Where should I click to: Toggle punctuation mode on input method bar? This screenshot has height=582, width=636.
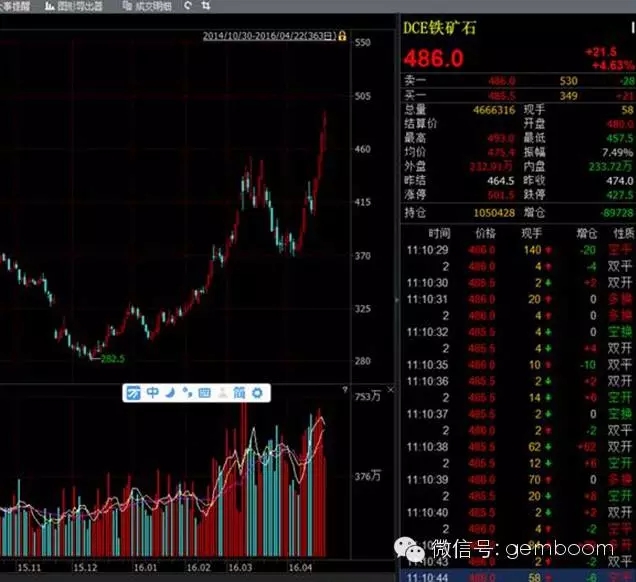point(186,393)
